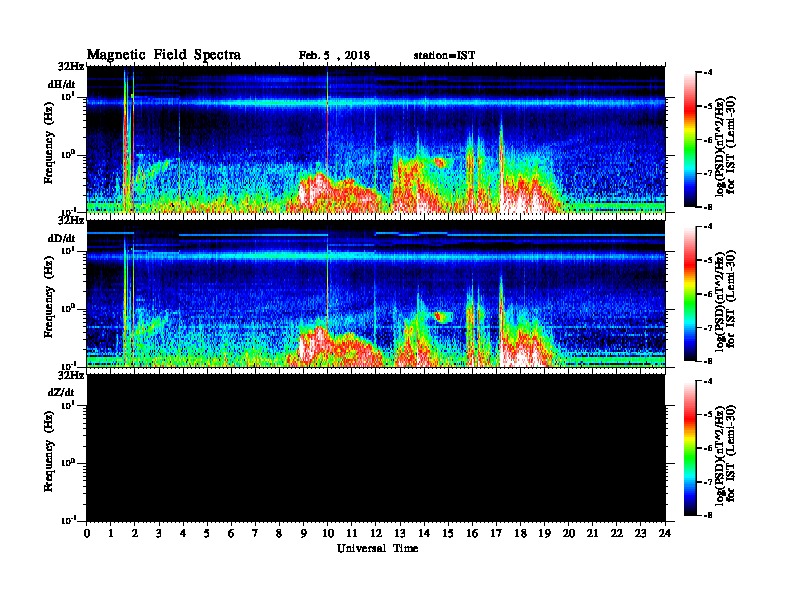Click hour tick label "11" on time axis
Image resolution: width=792 pixels, height=612 pixels.
tap(352, 534)
